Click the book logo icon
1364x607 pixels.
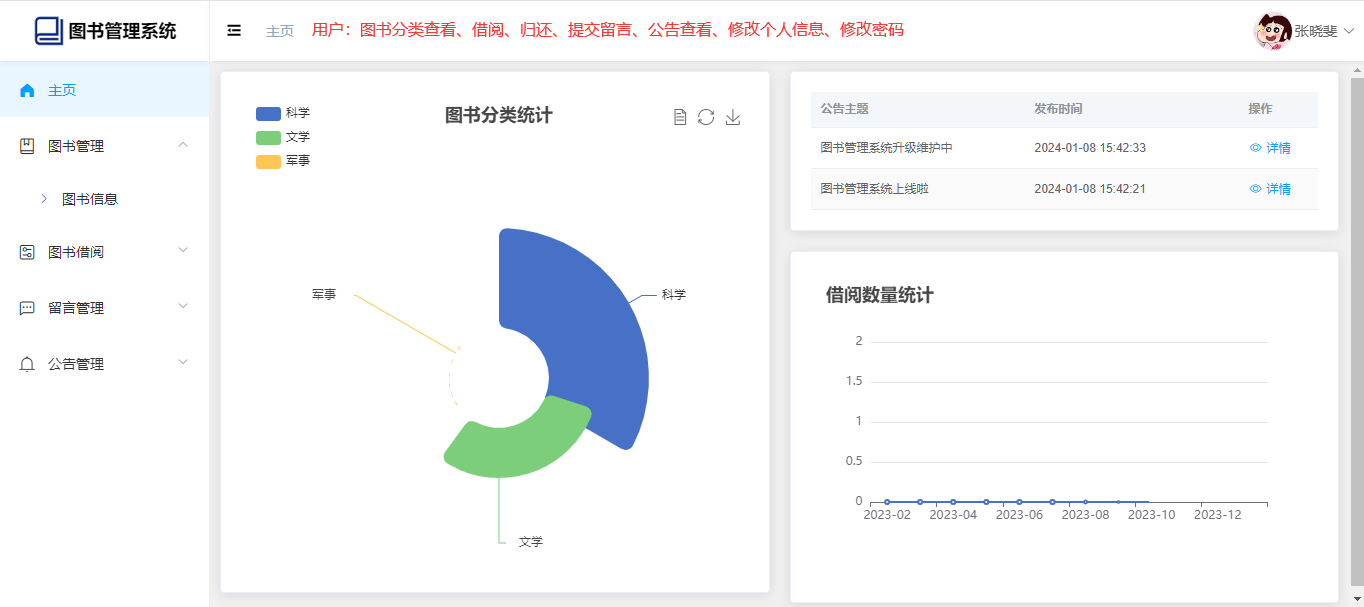48,31
